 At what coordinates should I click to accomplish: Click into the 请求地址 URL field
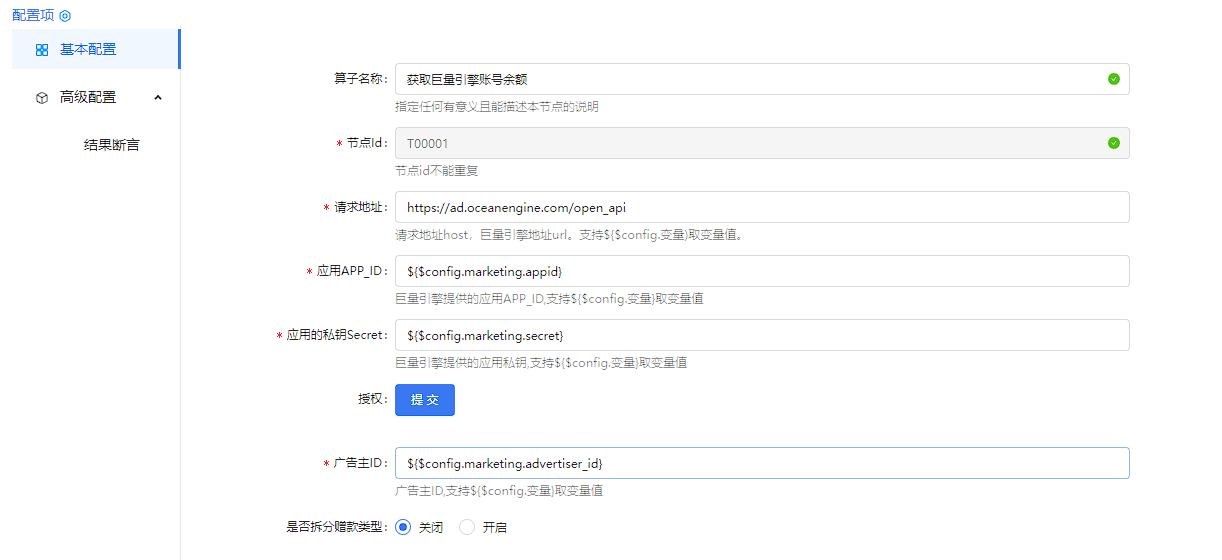(x=761, y=207)
